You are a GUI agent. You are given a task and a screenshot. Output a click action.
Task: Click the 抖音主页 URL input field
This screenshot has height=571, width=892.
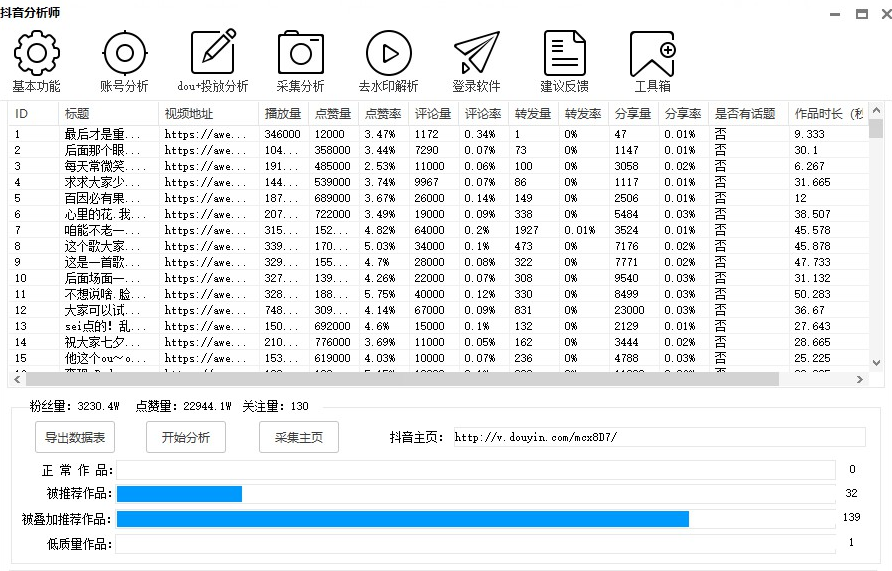click(657, 437)
